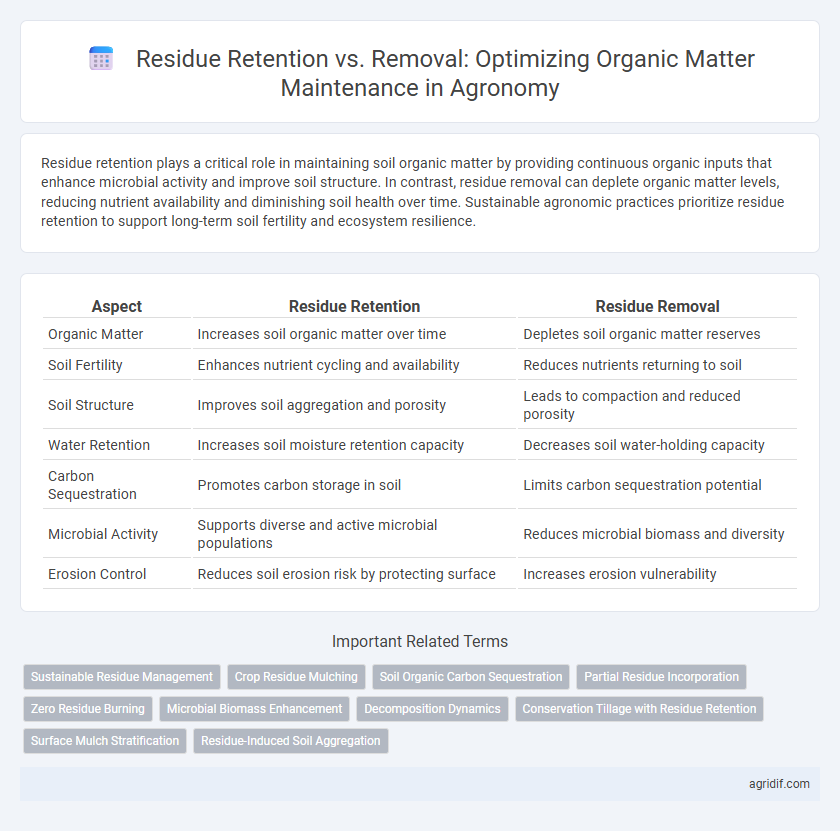Click 'Reduces nutrients returning to soil' cell
Image resolution: width=840 pixels, height=831 pixels.
pos(658,365)
